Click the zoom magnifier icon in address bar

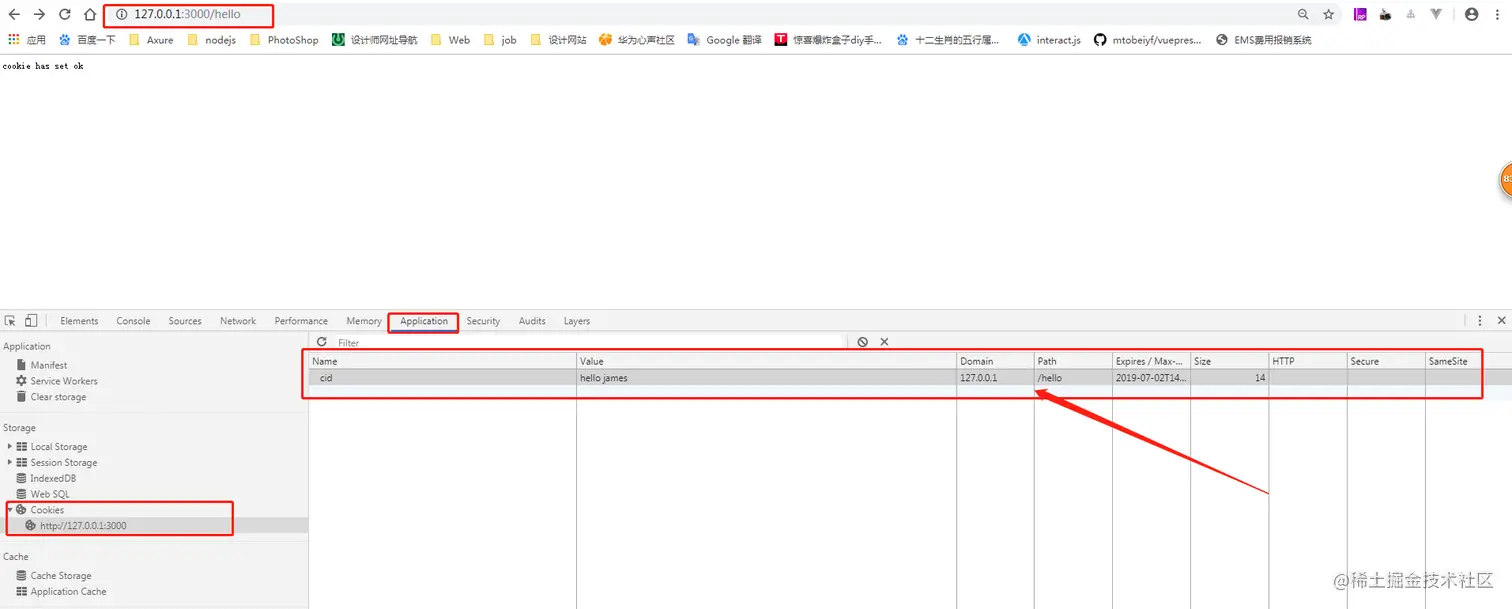tap(1303, 15)
